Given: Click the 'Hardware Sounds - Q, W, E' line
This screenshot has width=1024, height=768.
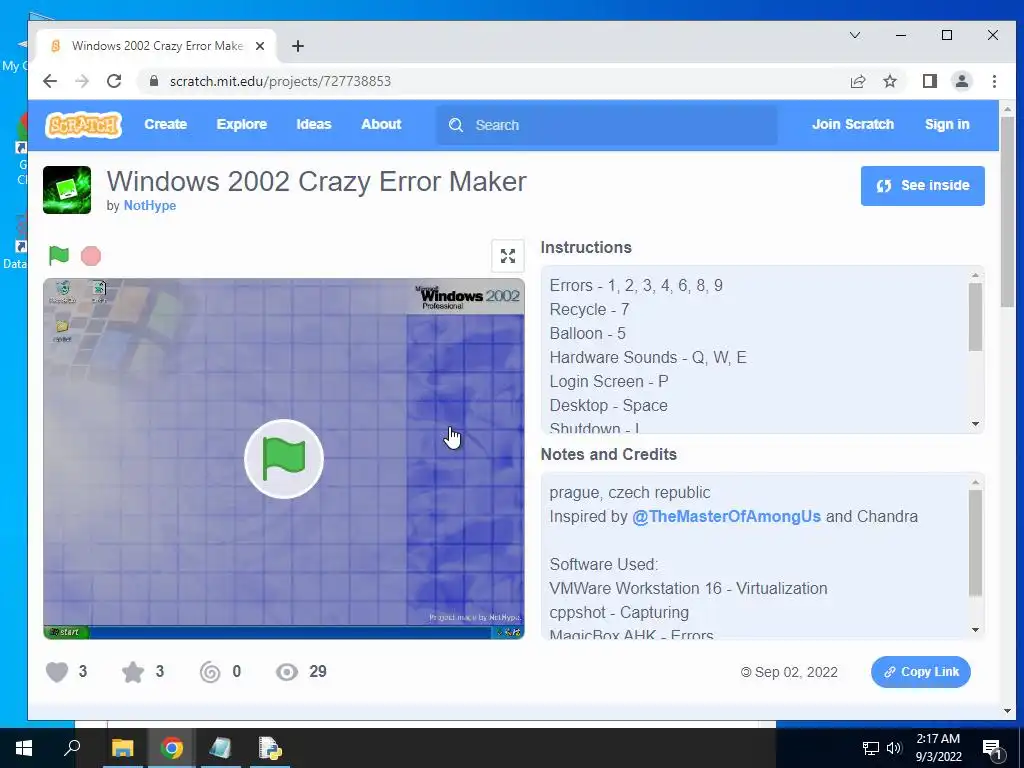Looking at the screenshot, I should (648, 357).
